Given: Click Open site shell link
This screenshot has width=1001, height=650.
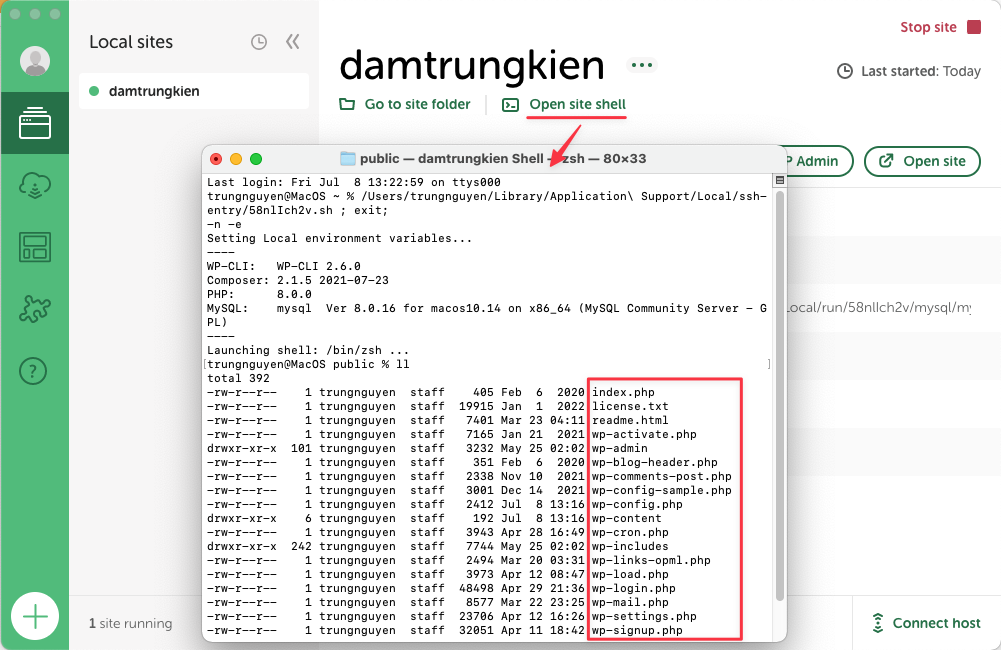Looking at the screenshot, I should click(x=578, y=104).
